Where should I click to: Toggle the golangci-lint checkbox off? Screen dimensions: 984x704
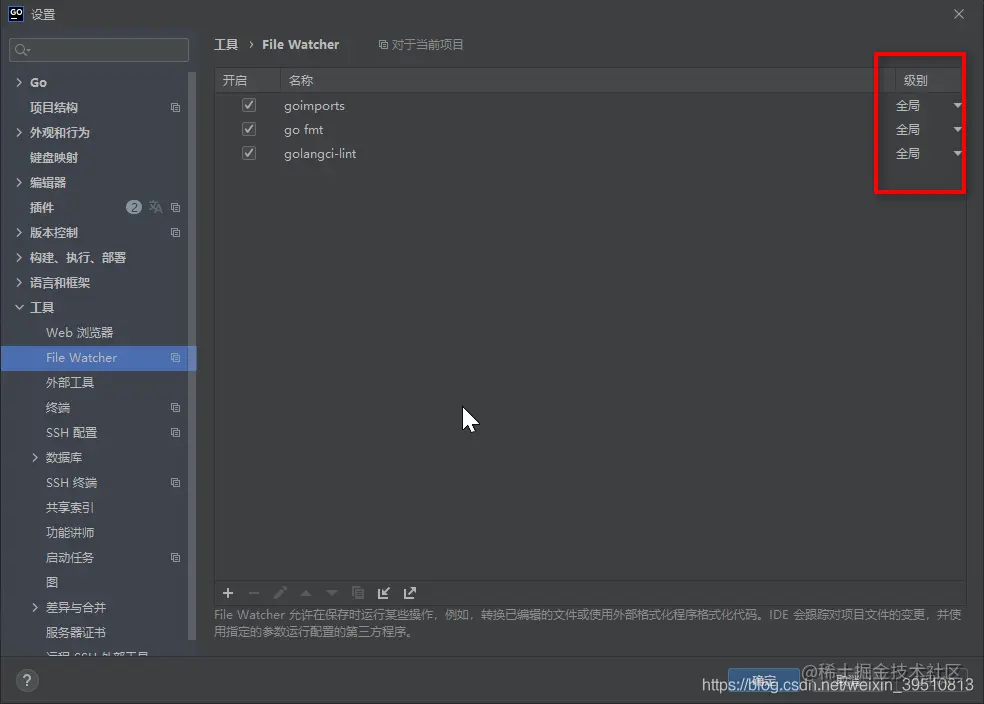248,153
